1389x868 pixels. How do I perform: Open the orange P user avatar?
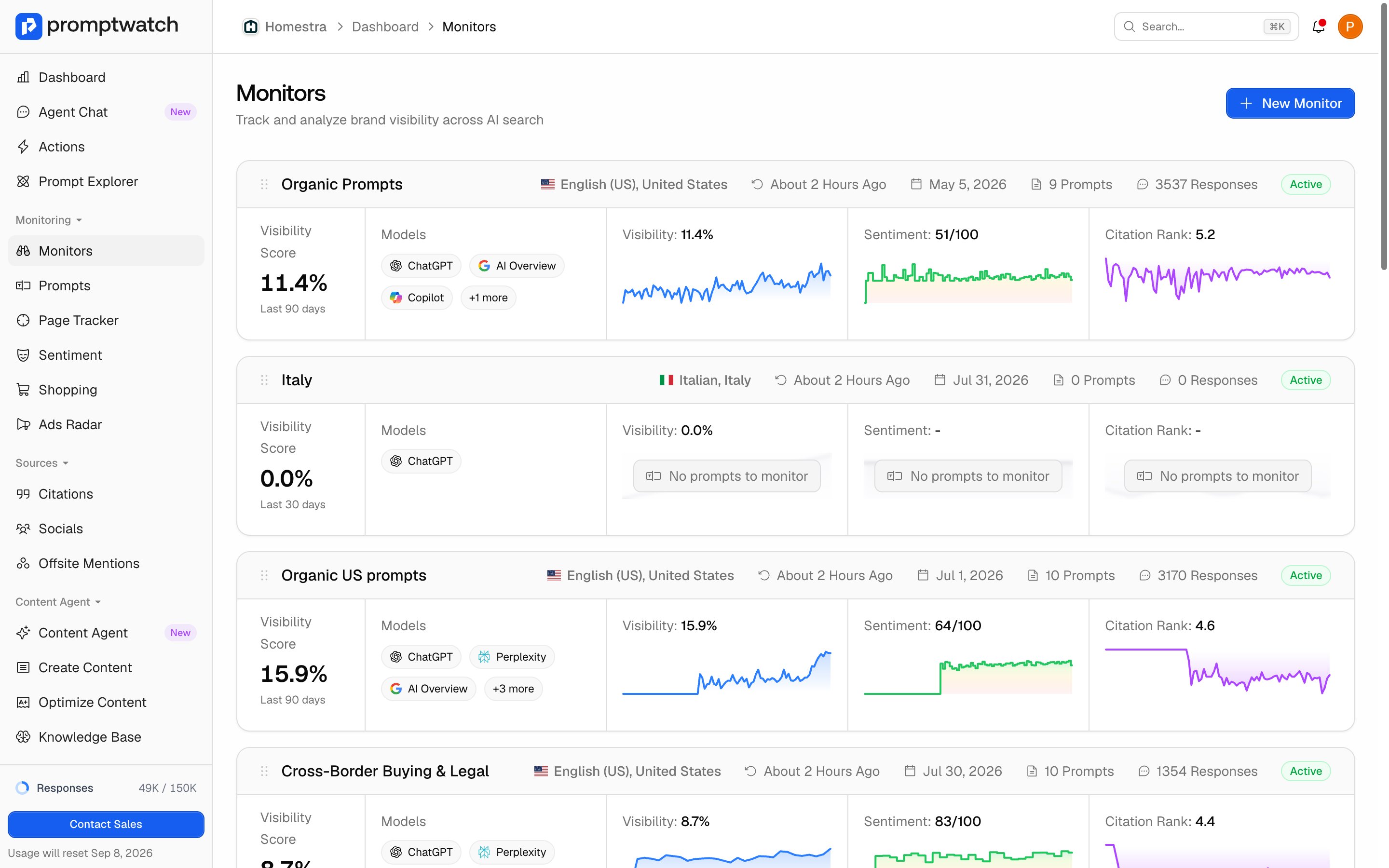tap(1350, 27)
